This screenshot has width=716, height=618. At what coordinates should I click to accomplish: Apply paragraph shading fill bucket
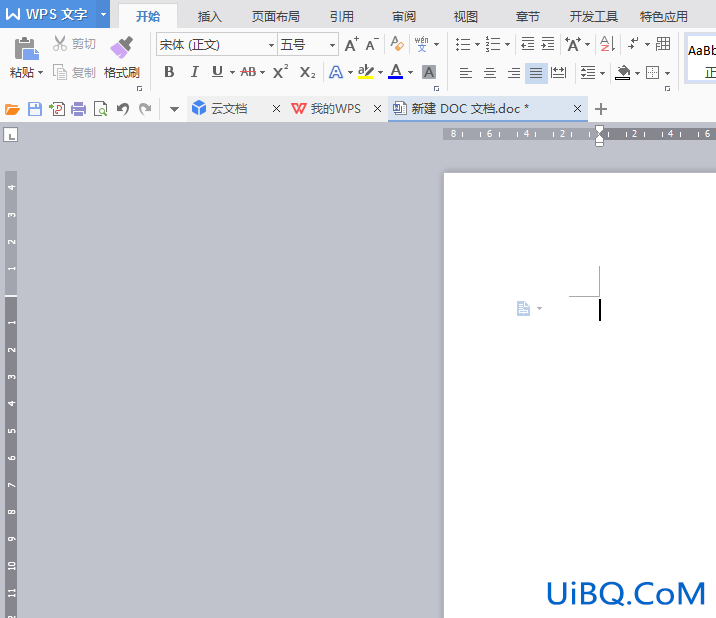click(622, 73)
